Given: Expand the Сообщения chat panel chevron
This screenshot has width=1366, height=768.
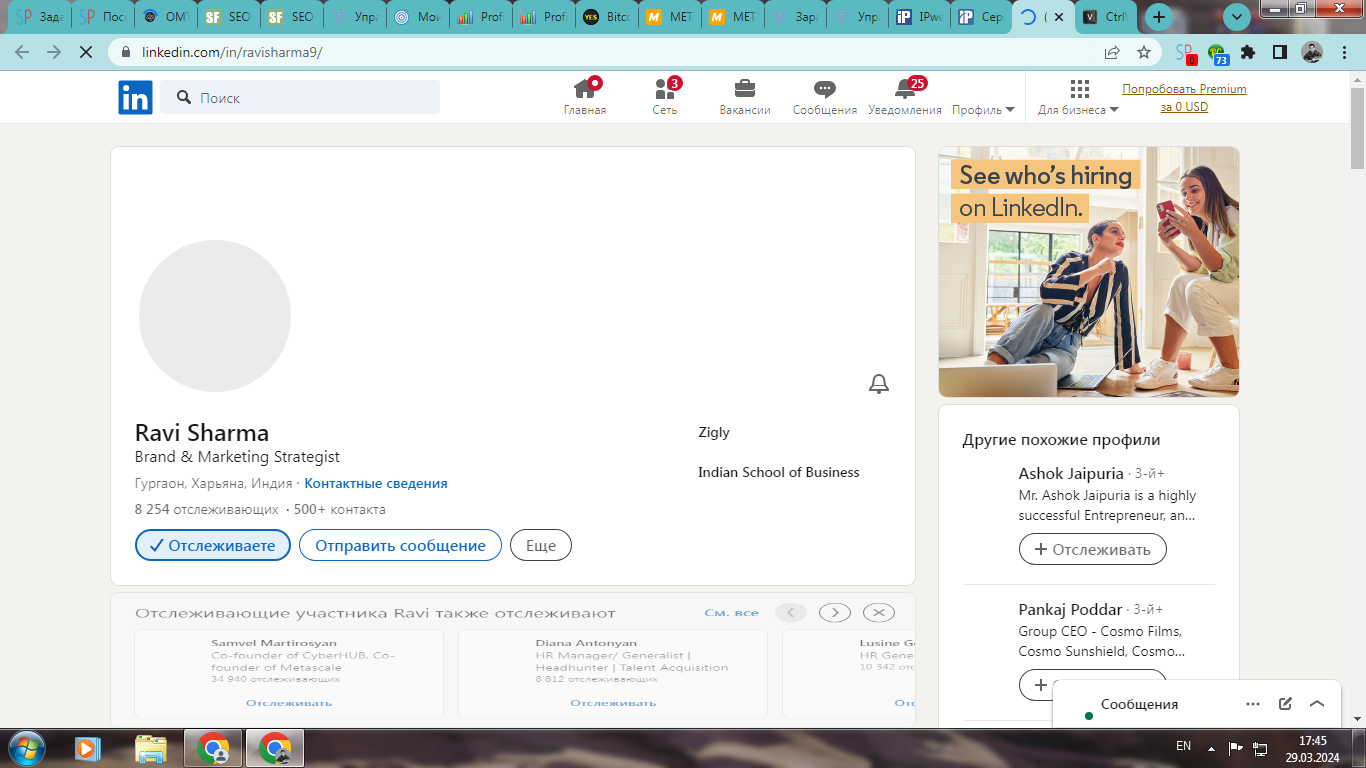Looking at the screenshot, I should click(x=1317, y=704).
